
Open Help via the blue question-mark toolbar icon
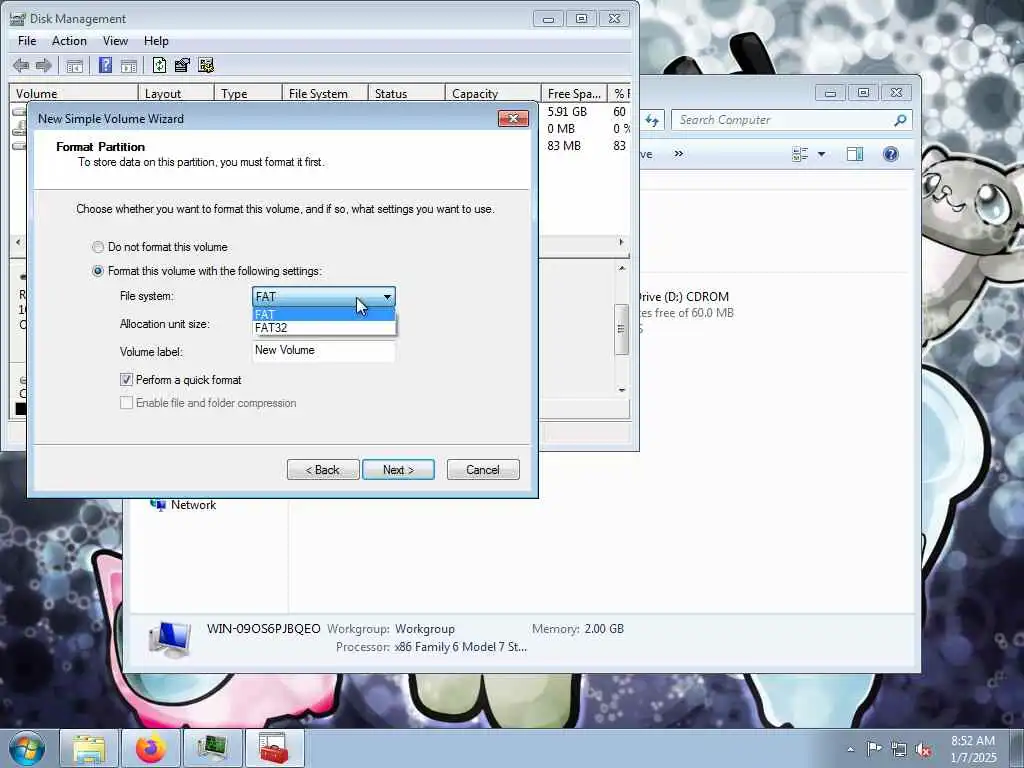click(x=105, y=65)
